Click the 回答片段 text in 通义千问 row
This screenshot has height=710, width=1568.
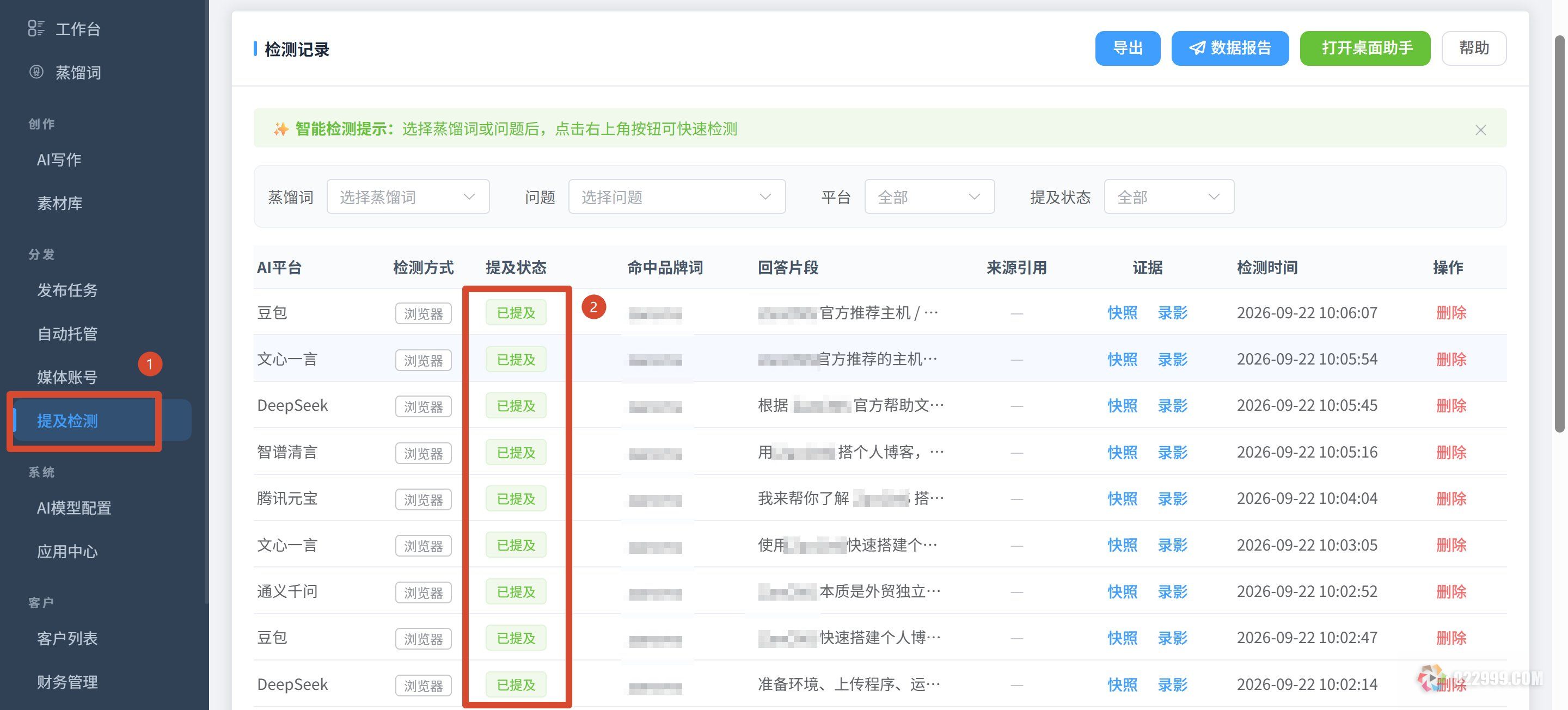tap(849, 591)
